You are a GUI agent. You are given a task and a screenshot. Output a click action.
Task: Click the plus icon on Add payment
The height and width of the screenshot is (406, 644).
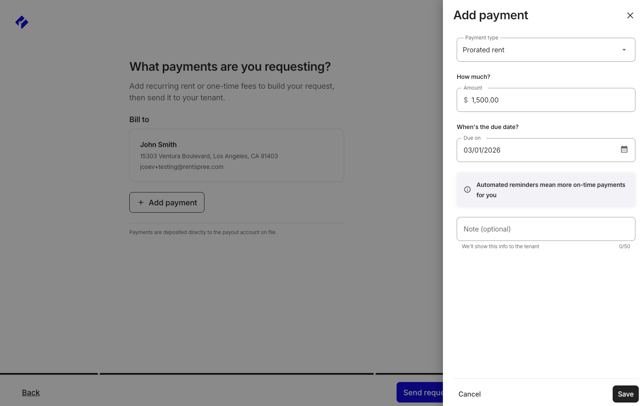point(141,203)
